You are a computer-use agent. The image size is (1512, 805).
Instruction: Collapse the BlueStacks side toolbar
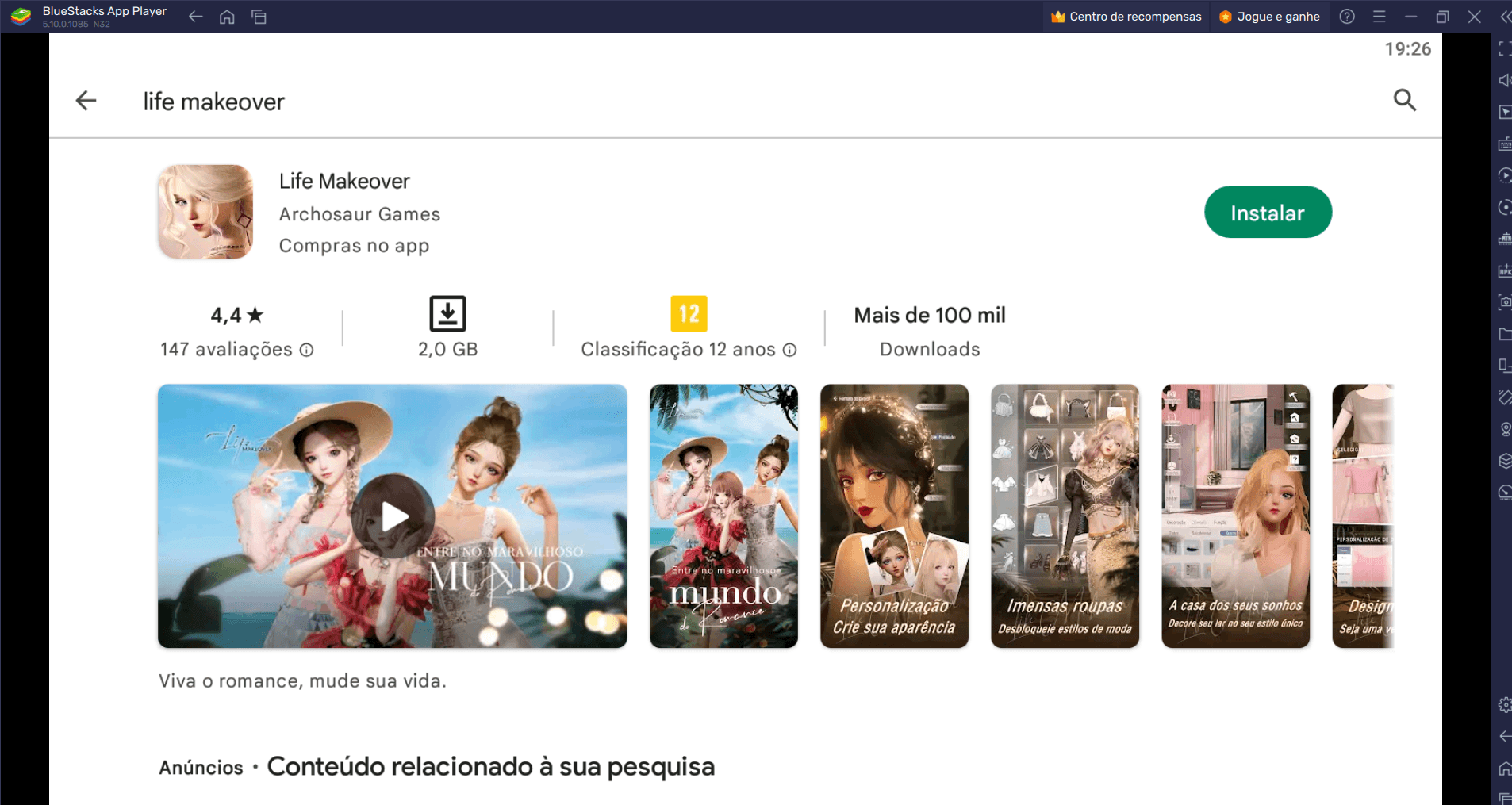pos(1504,17)
